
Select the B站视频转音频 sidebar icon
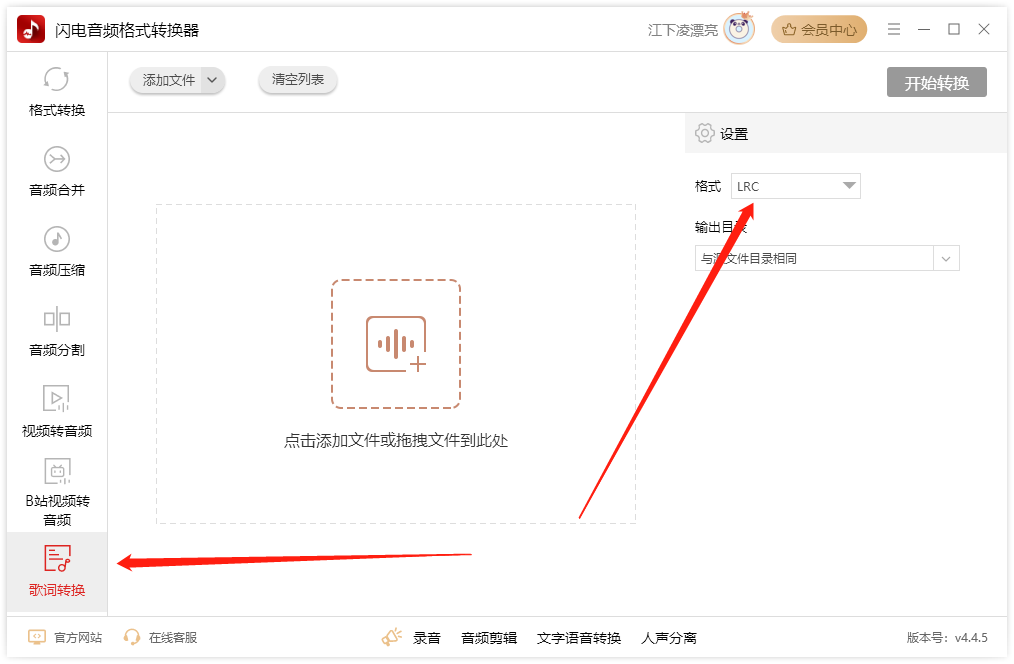[x=57, y=472]
